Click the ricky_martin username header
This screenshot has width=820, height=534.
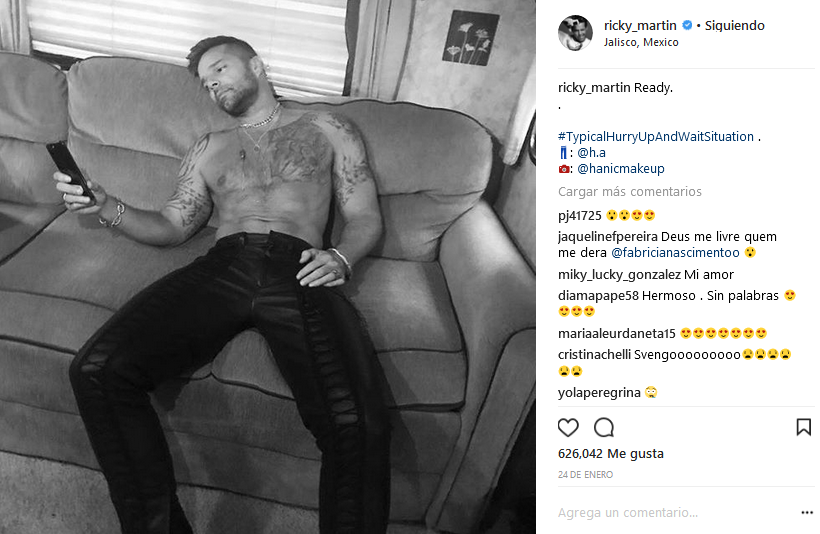tap(640, 25)
